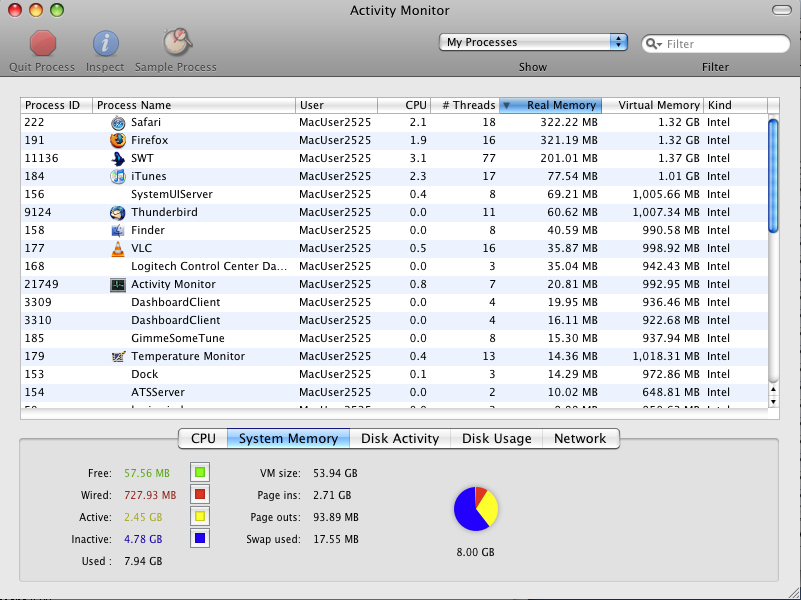801x600 pixels.
Task: Select the Safari compass icon in list
Action: (118, 123)
